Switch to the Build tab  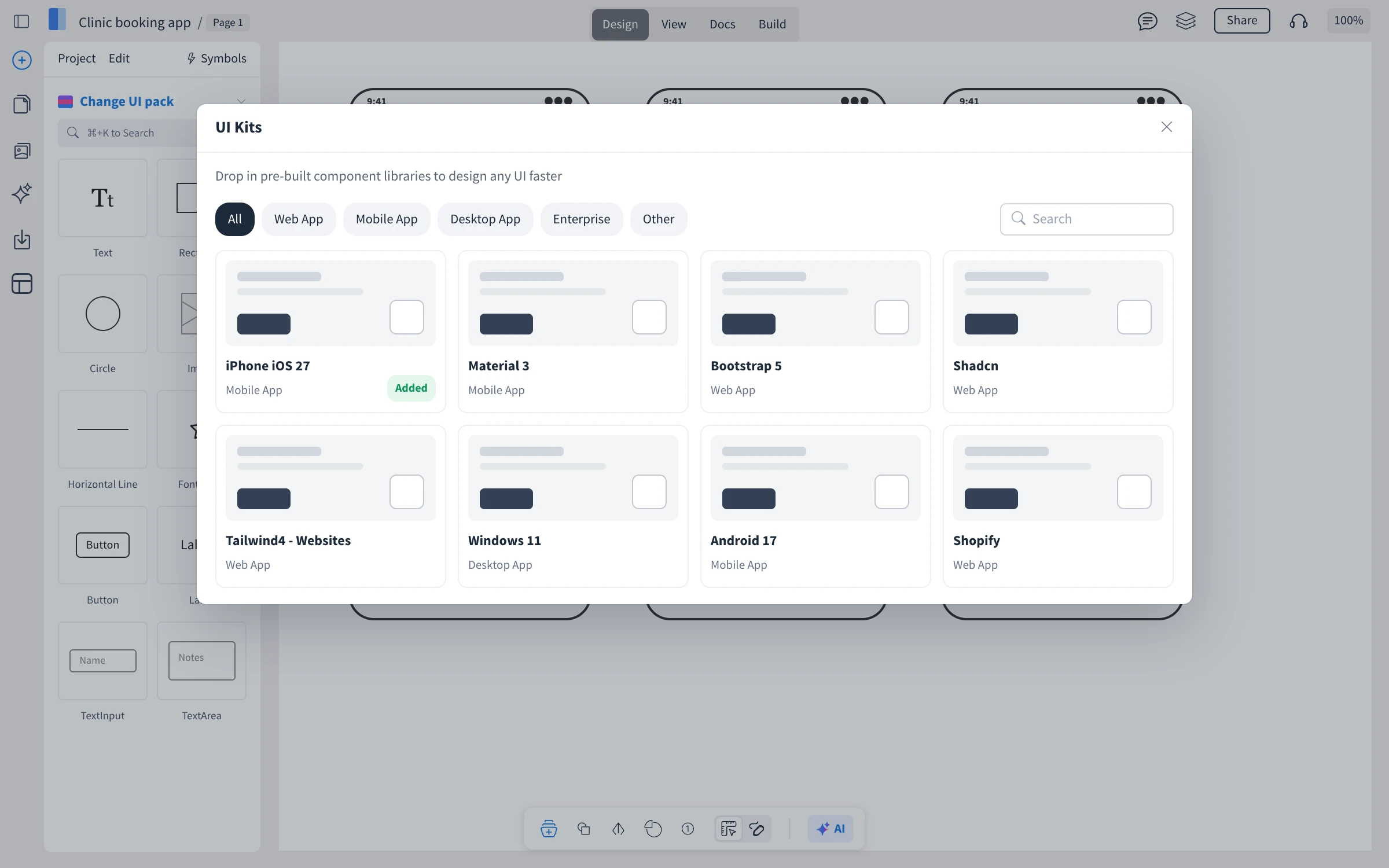tap(772, 24)
